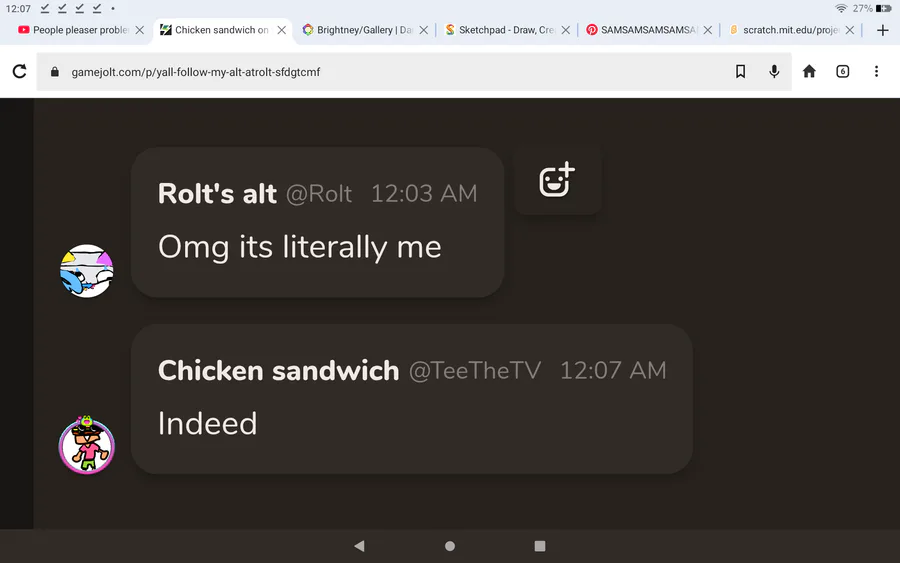Image resolution: width=900 pixels, height=563 pixels.
Task: Go to the browser home page icon
Action: pos(809,71)
